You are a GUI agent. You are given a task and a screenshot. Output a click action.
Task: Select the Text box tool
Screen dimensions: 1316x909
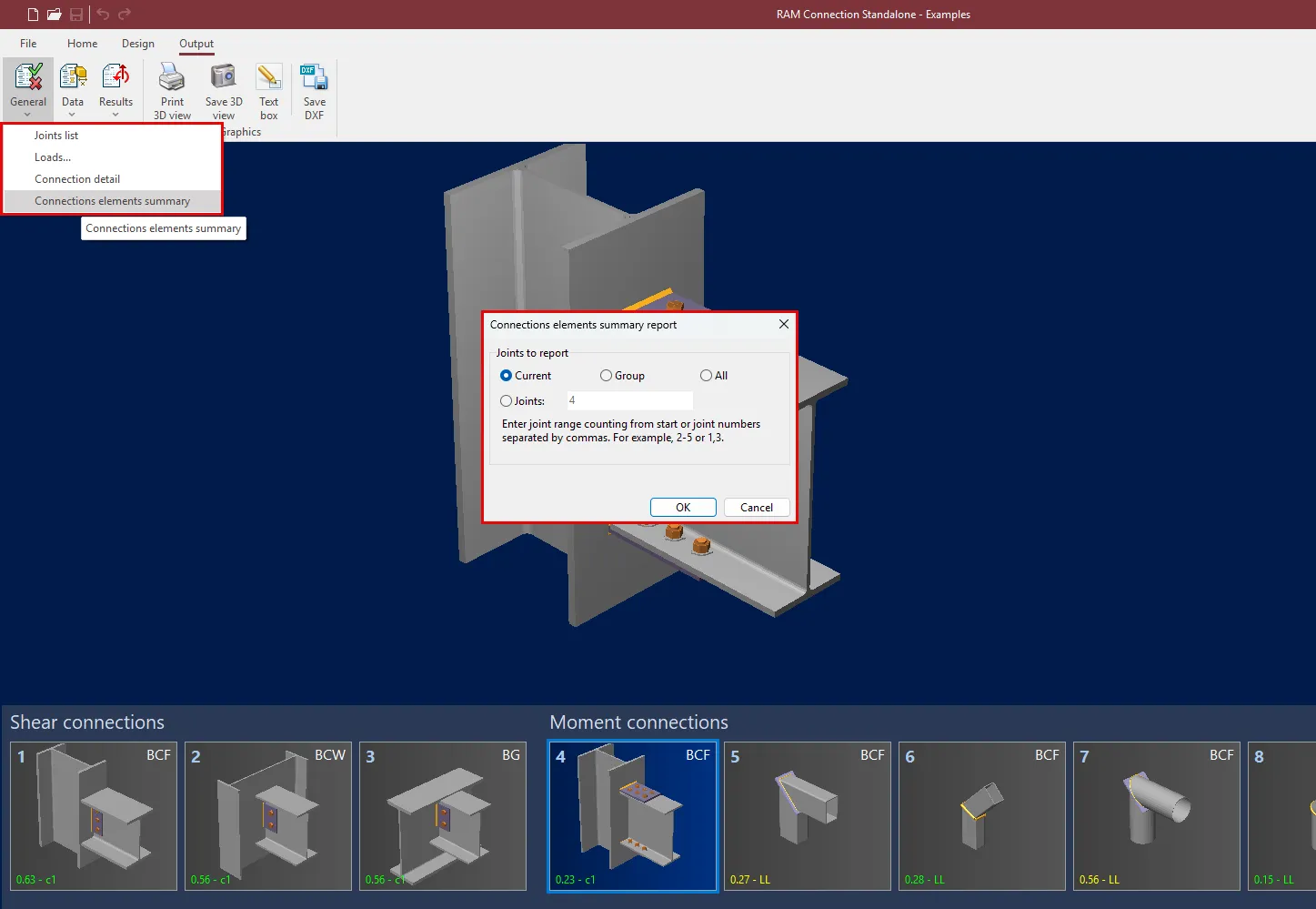[x=268, y=77]
